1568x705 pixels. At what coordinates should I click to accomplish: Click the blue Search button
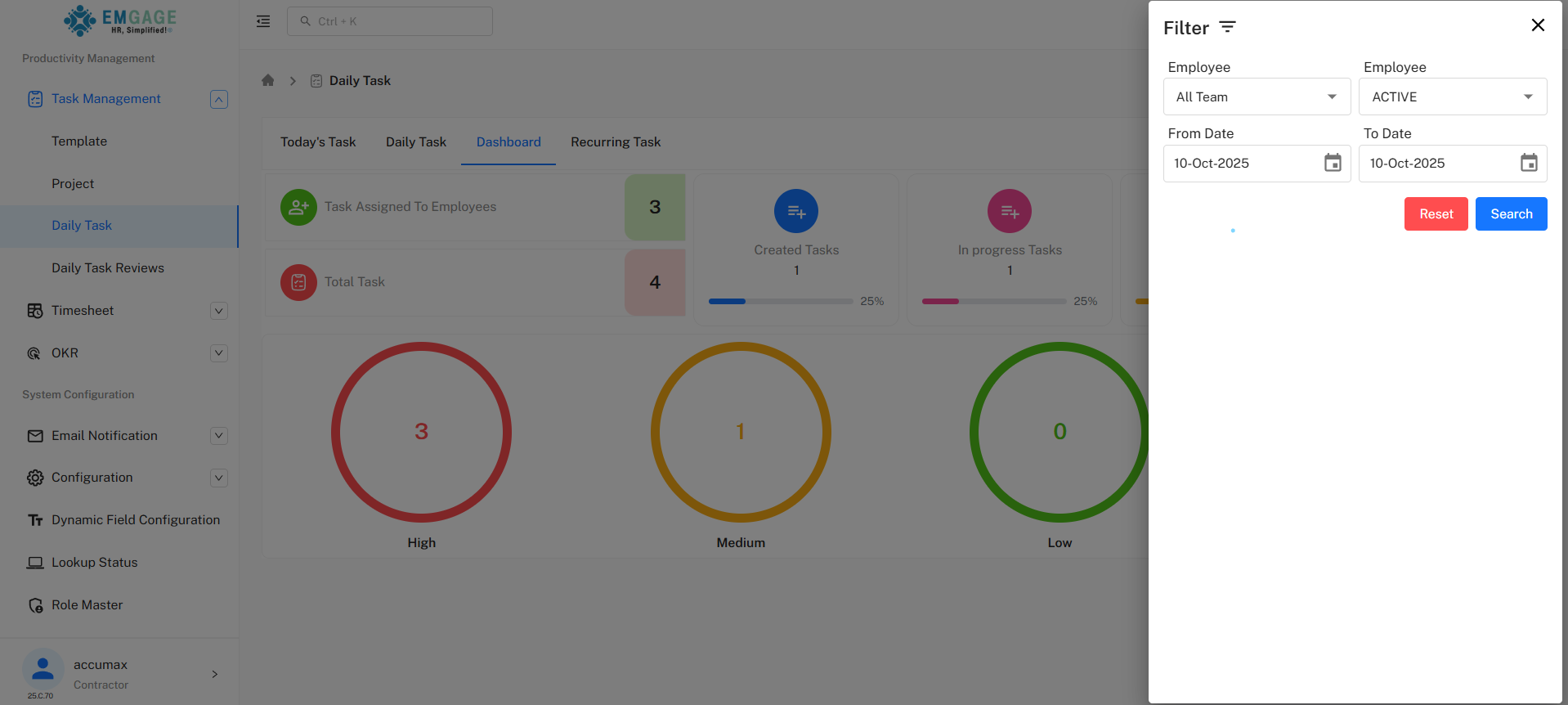[x=1511, y=214]
